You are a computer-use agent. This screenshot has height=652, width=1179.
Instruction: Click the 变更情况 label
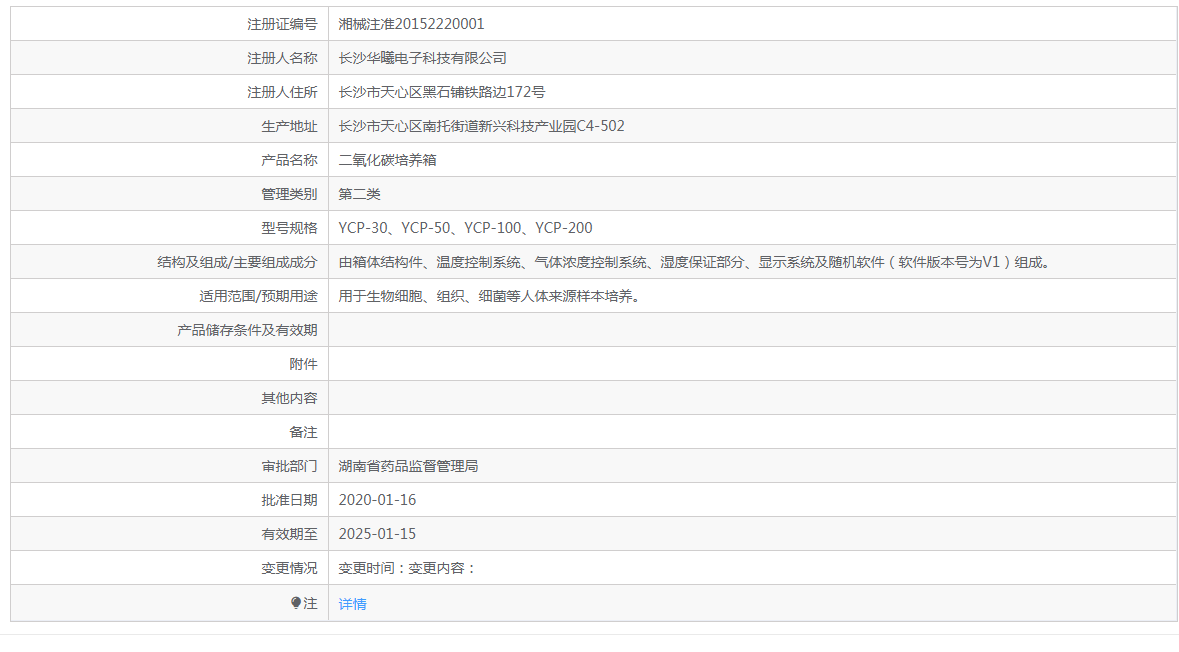[x=289, y=569]
